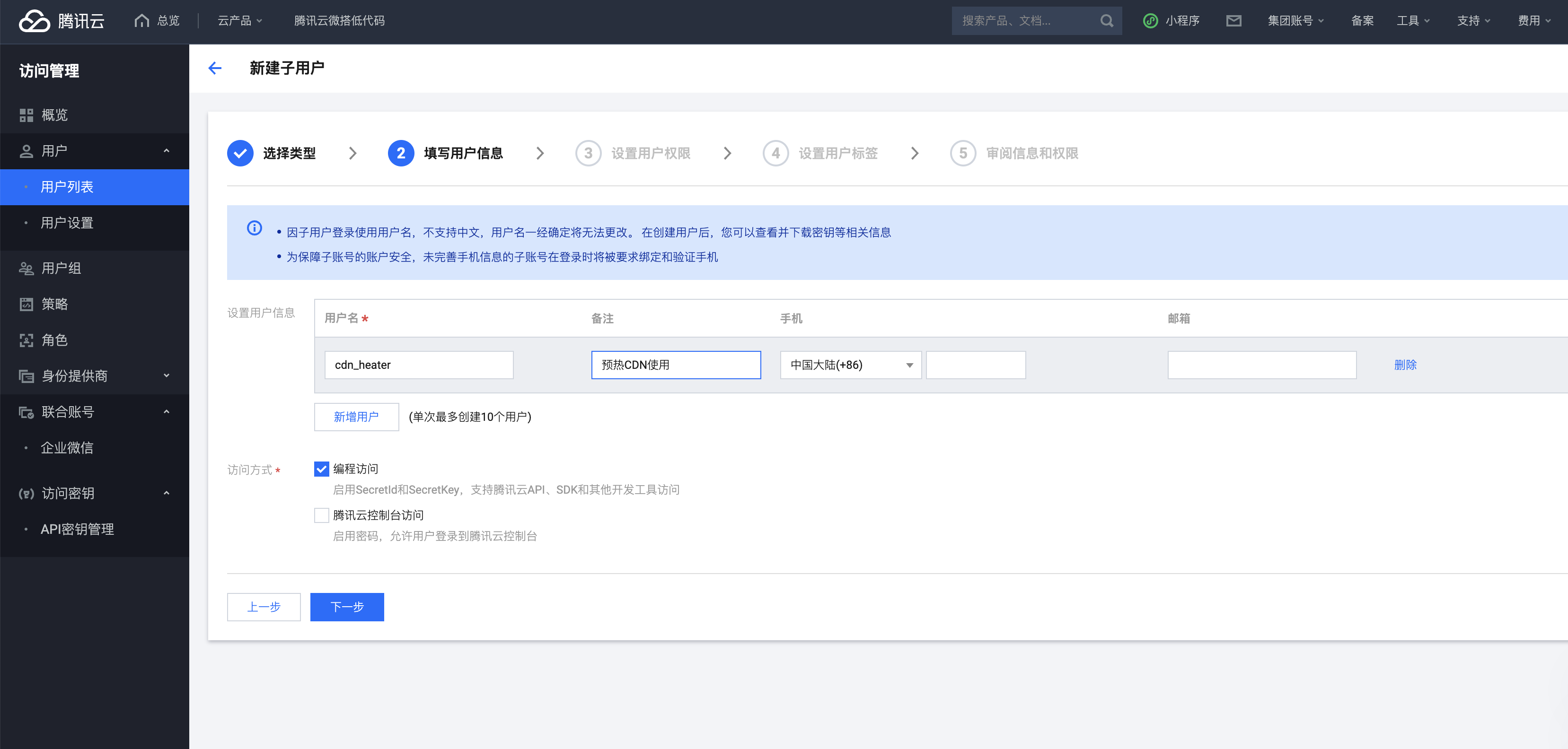Open the 中国大陆(+86) country code dropdown

tap(850, 365)
